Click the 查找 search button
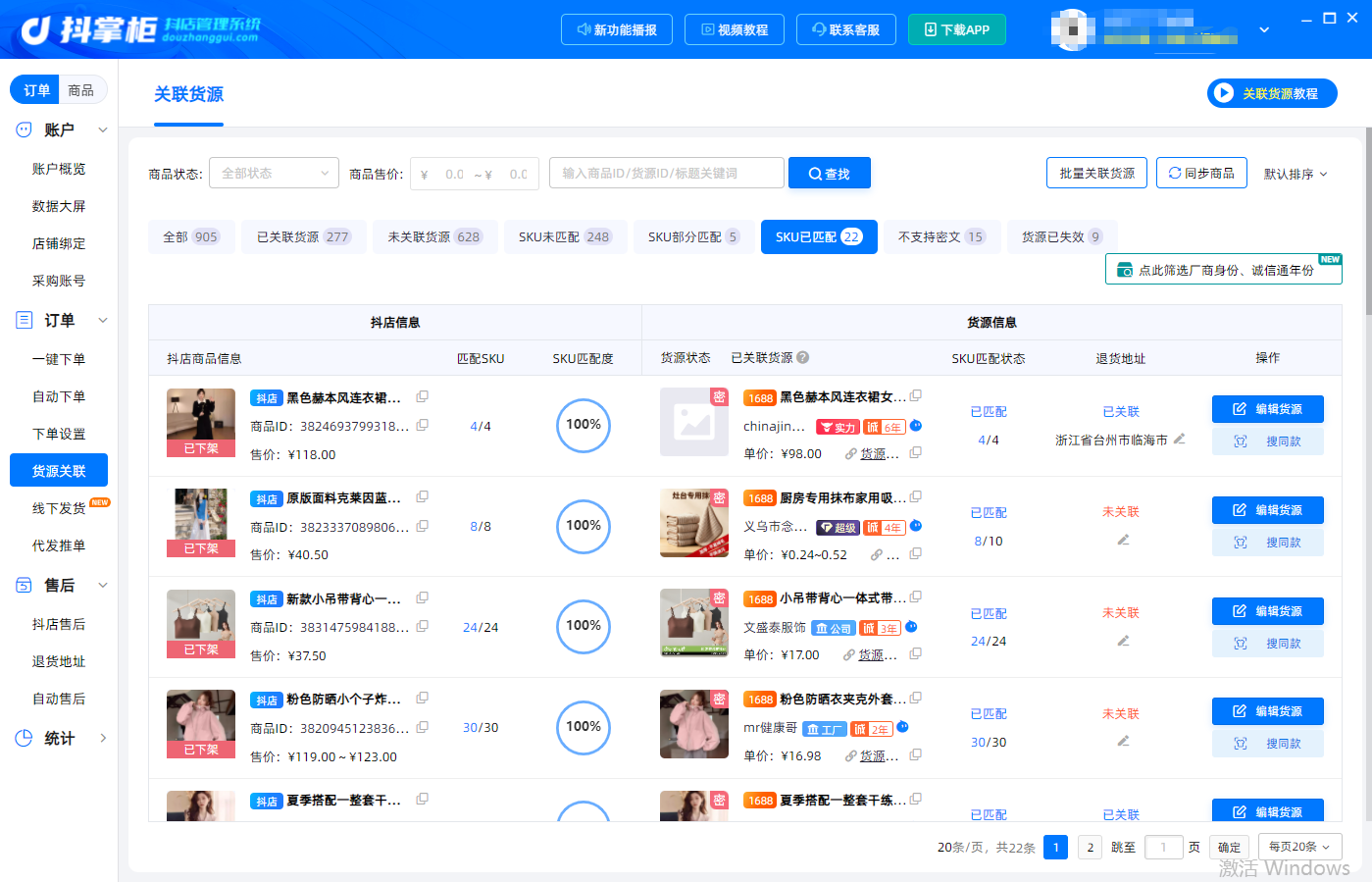The width and height of the screenshot is (1372, 882). point(830,174)
